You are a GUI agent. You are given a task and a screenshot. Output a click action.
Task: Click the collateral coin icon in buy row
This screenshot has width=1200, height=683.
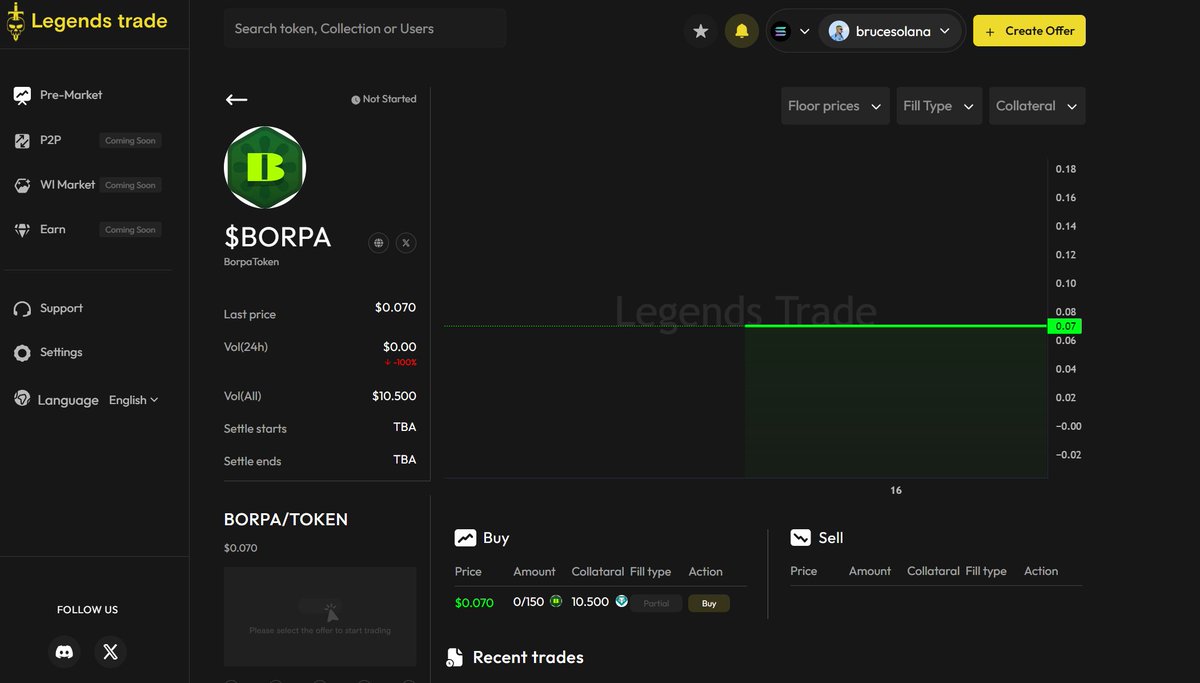tap(621, 601)
